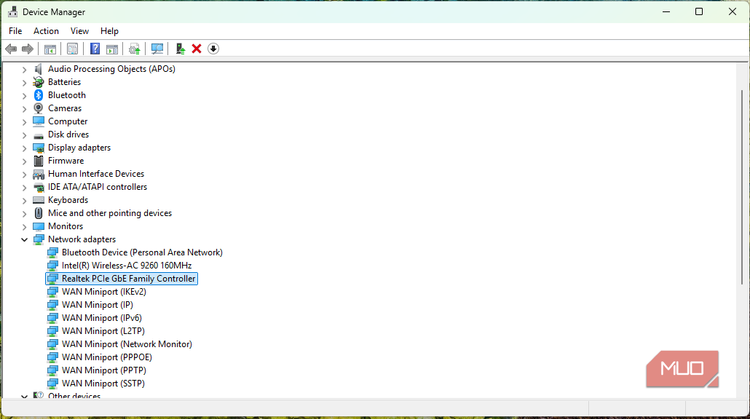Click the Computer category monitor icon
The width and height of the screenshot is (750, 419).
tap(38, 121)
